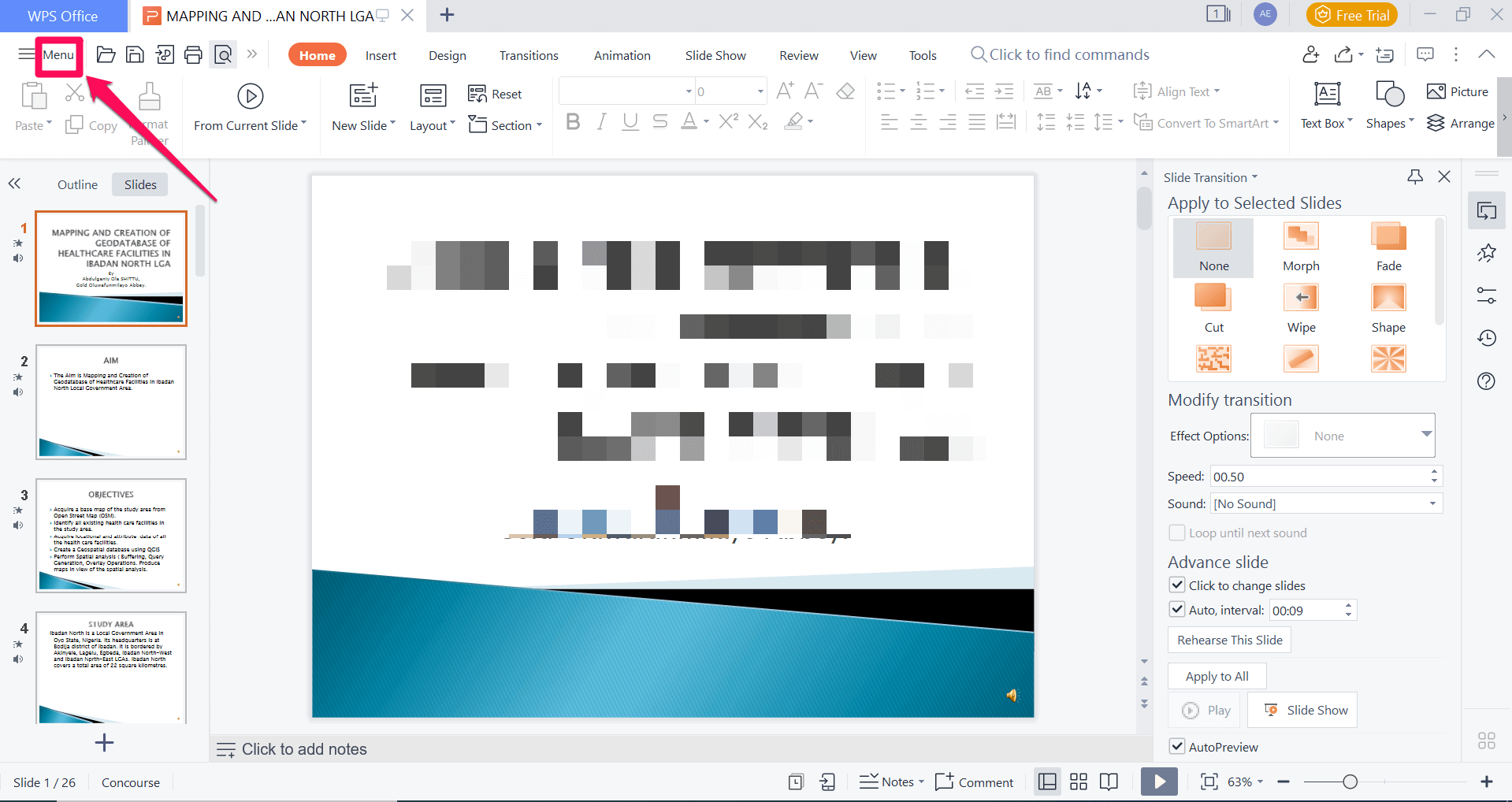Click the Reset button
Screen dimensions: 1512x802
pyautogui.click(x=495, y=94)
